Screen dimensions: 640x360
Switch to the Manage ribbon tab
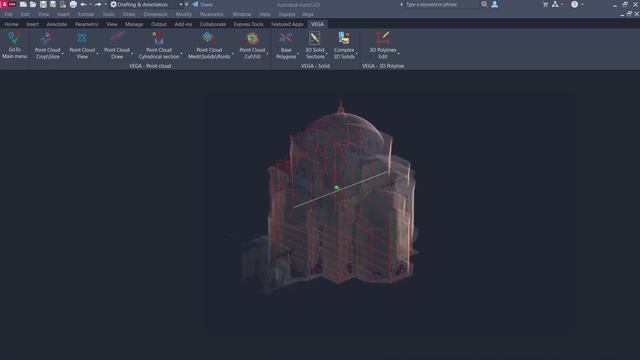pyautogui.click(x=134, y=24)
